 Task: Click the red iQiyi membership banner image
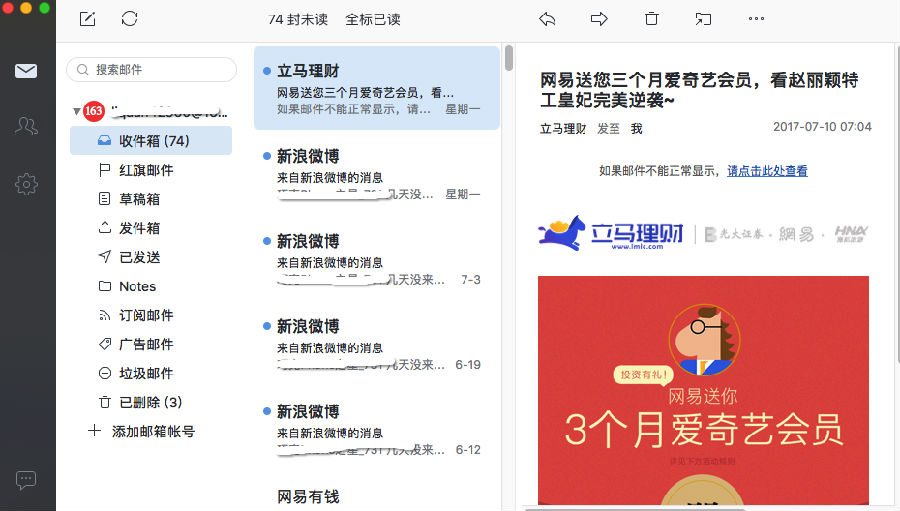(x=703, y=390)
